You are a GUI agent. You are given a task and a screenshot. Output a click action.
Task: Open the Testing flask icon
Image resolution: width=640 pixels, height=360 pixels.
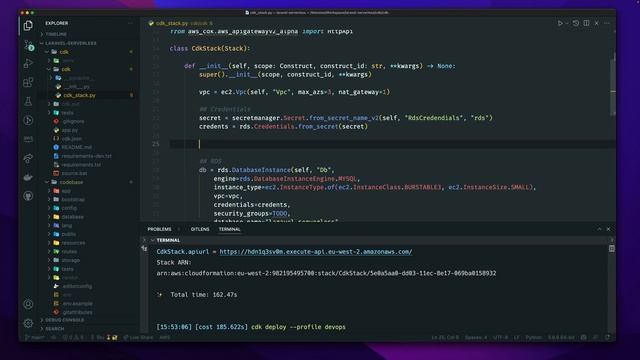(x=28, y=101)
